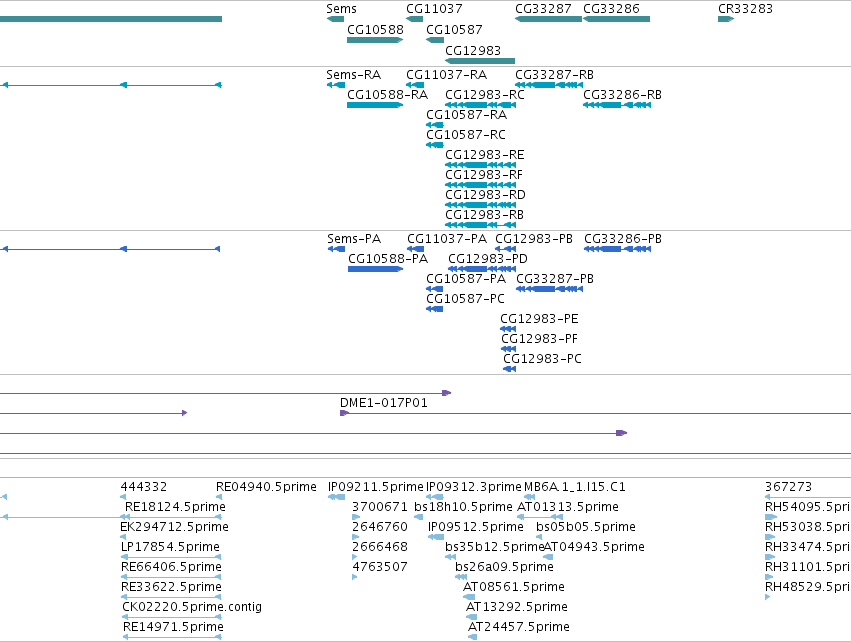Screen dimensions: 851x642
Task: Select transcript CG10587-RA
Action: [x=435, y=125]
